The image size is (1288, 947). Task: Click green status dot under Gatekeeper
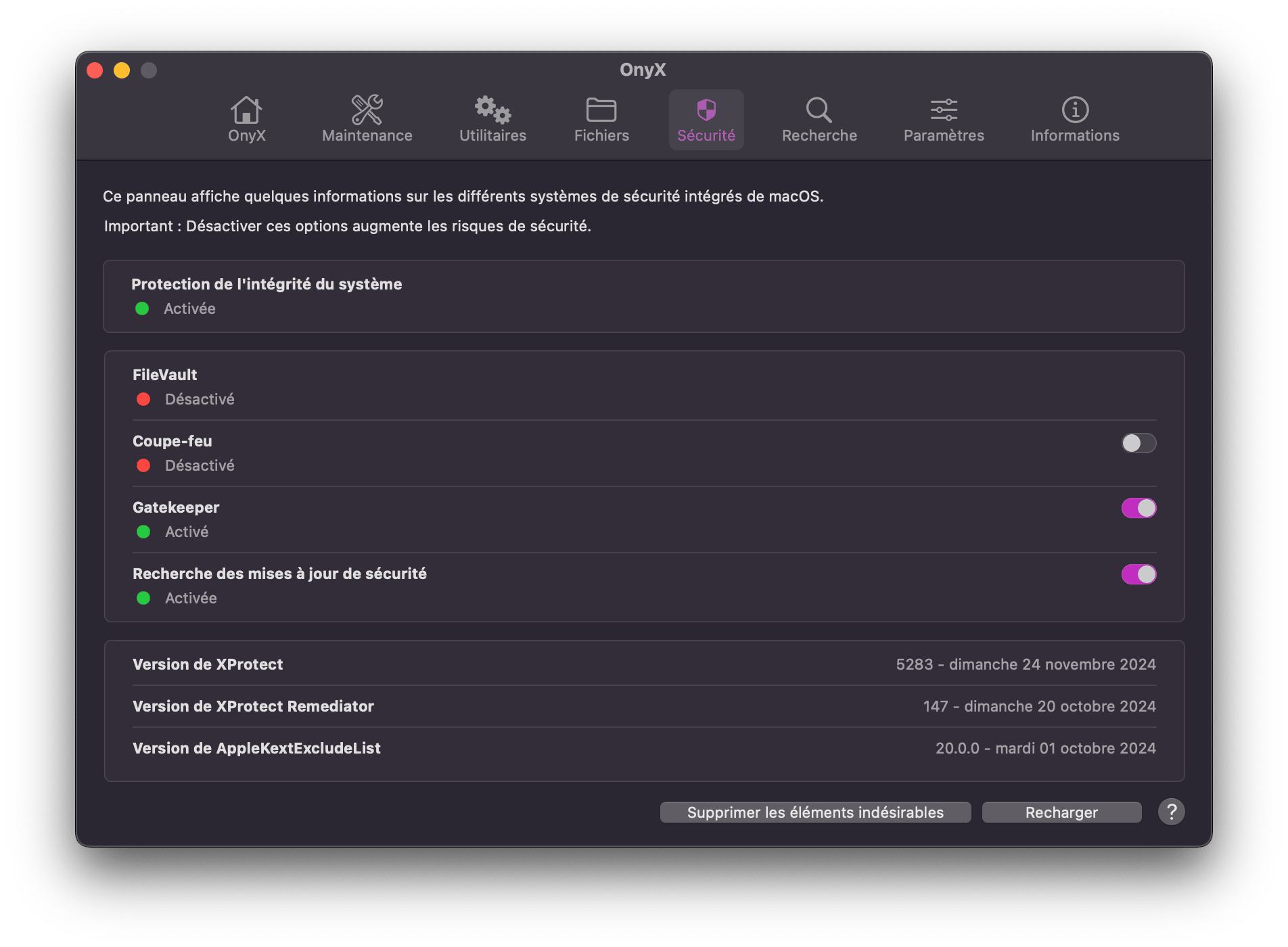[x=143, y=532]
